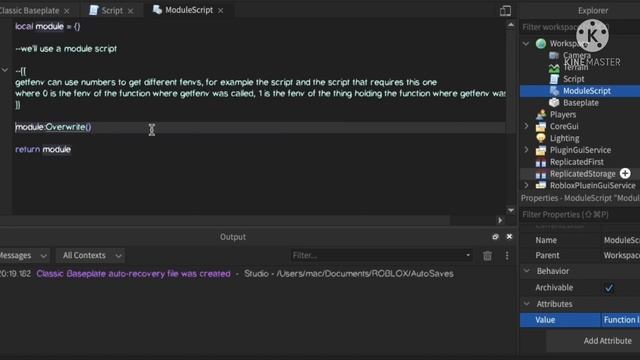
Task: Click the output Filter text field
Action: 378,256
